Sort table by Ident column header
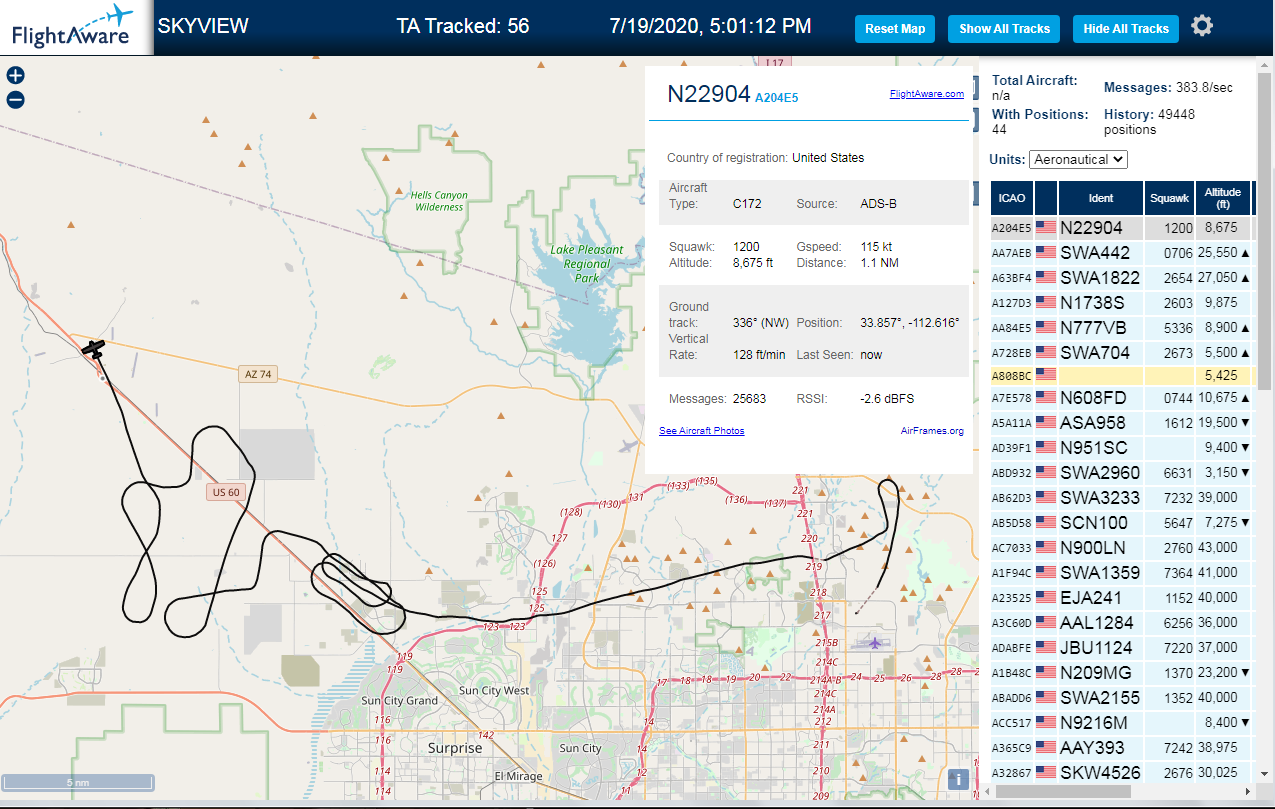1275x809 pixels. [x=1101, y=198]
